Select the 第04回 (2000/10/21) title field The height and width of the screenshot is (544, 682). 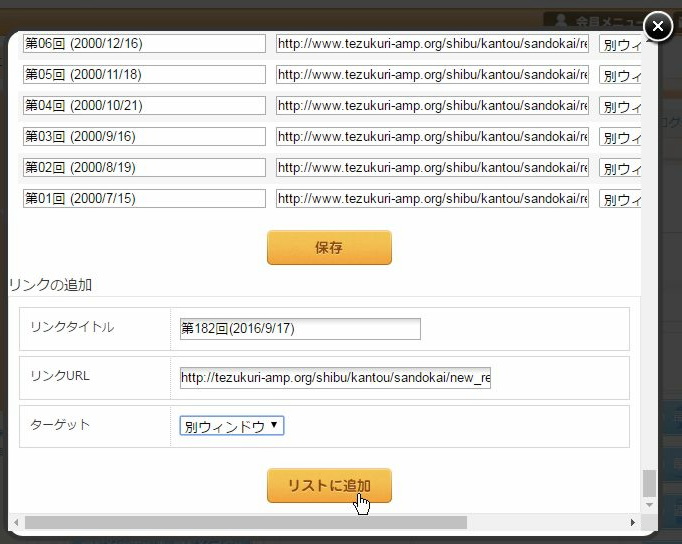[x=144, y=106]
